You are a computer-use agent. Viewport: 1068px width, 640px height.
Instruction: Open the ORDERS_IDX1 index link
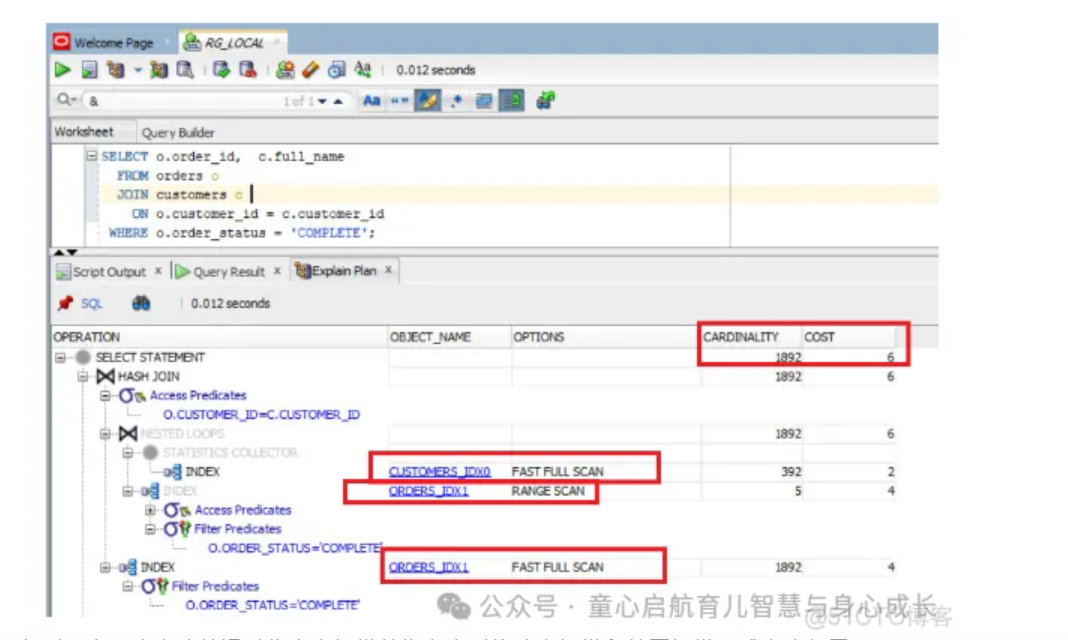pyautogui.click(x=427, y=491)
